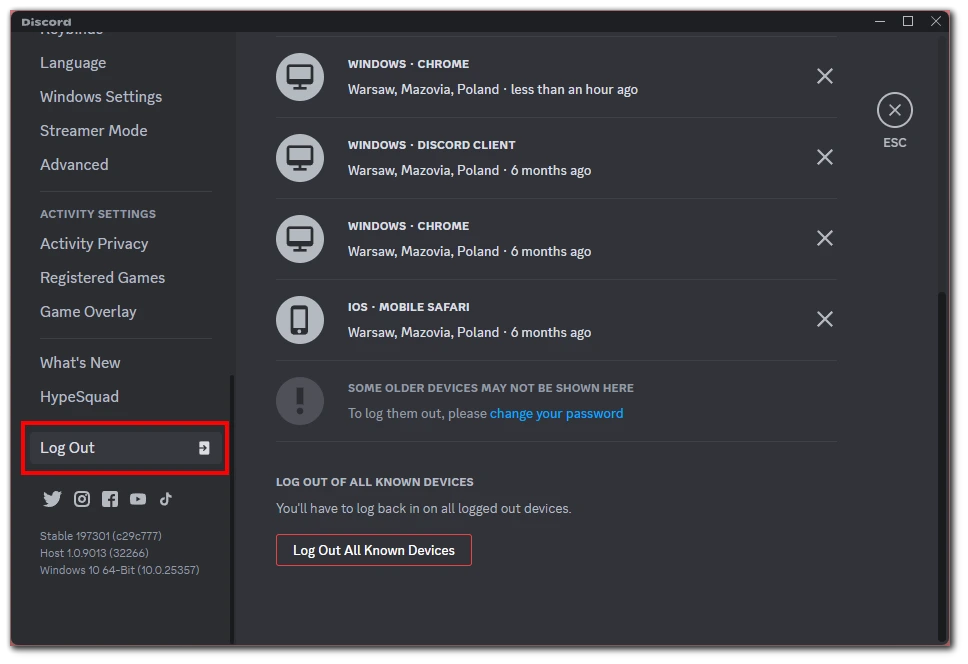
Task: Navigate to Game Overlay settings
Action: pos(88,312)
